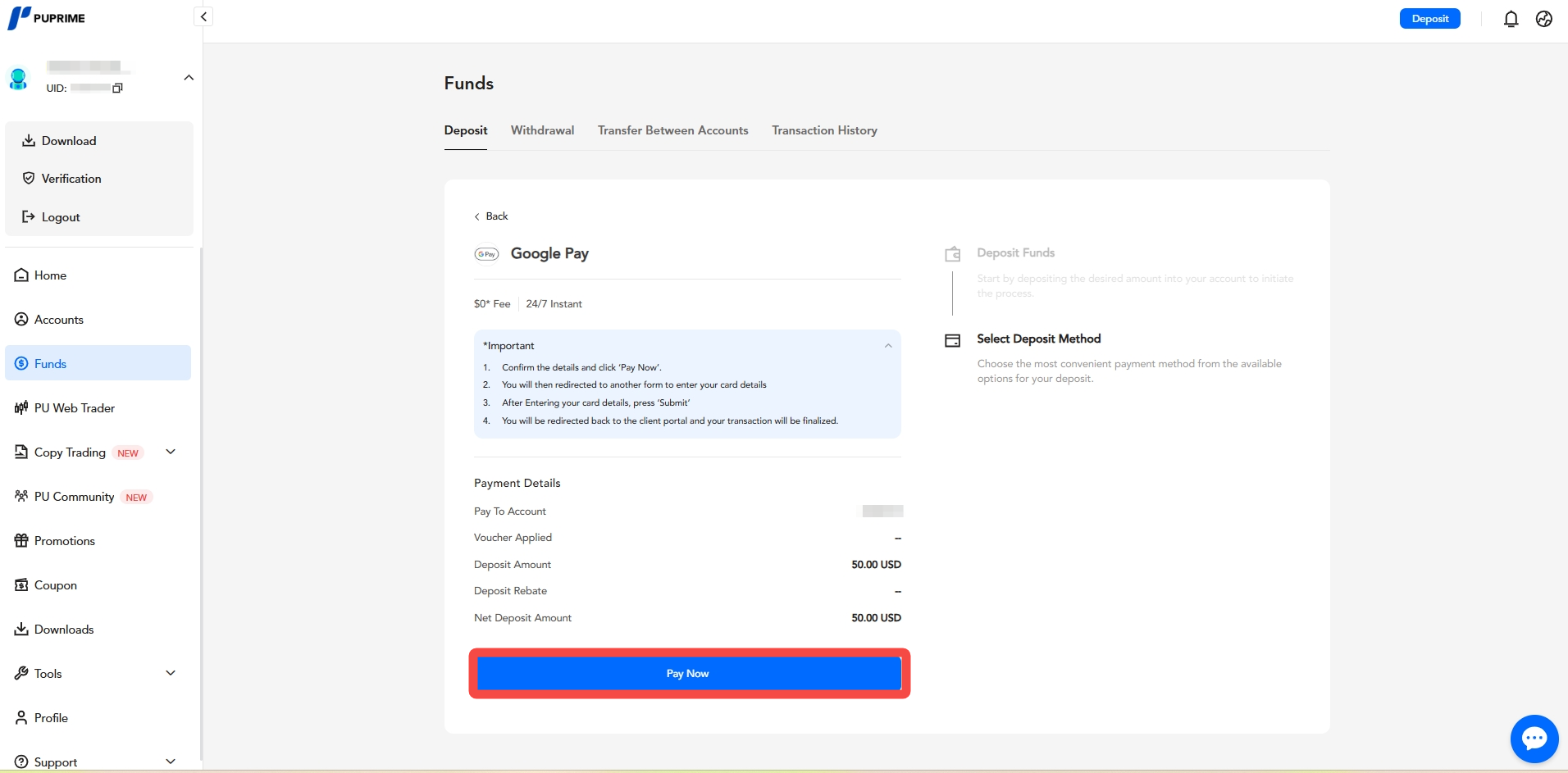Screen dimensions: 1568x773
Task: Click the Select Deposit Method step icon
Action: tap(952, 340)
